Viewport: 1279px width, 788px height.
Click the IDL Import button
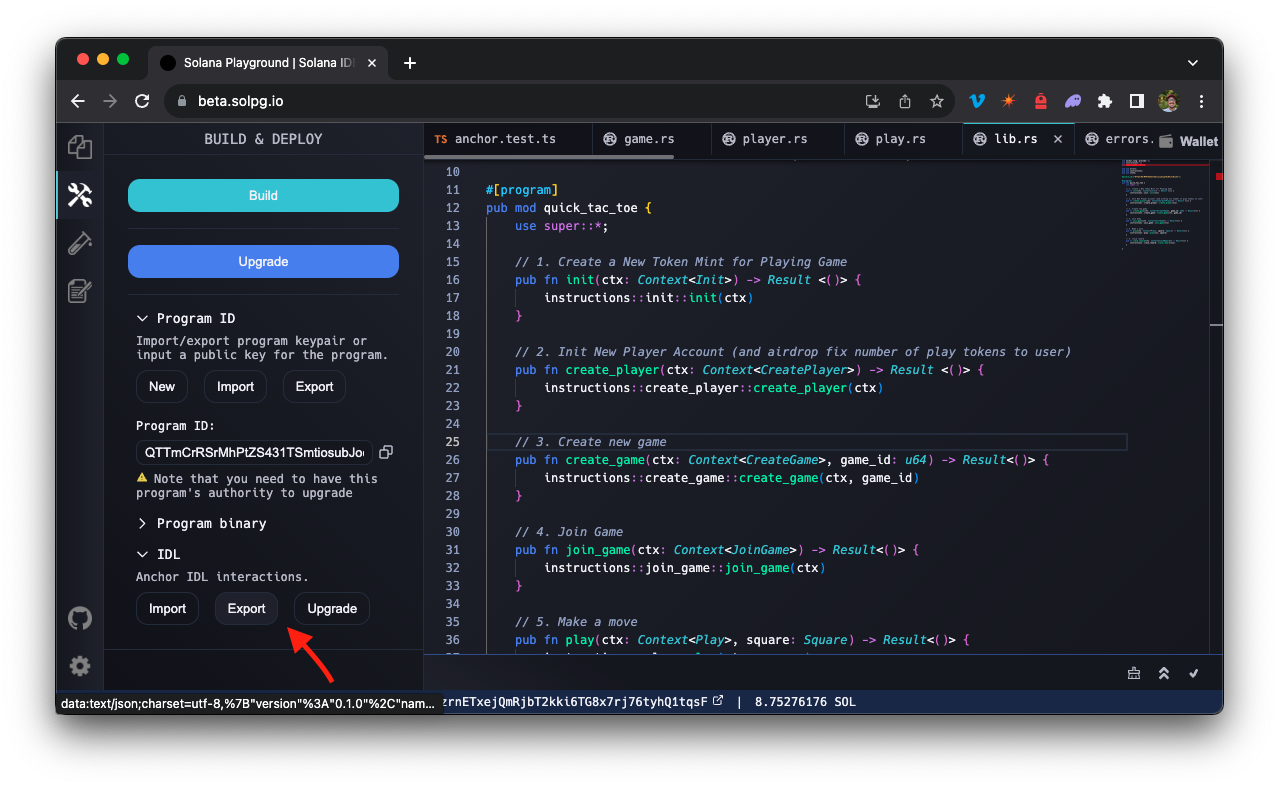coord(168,609)
